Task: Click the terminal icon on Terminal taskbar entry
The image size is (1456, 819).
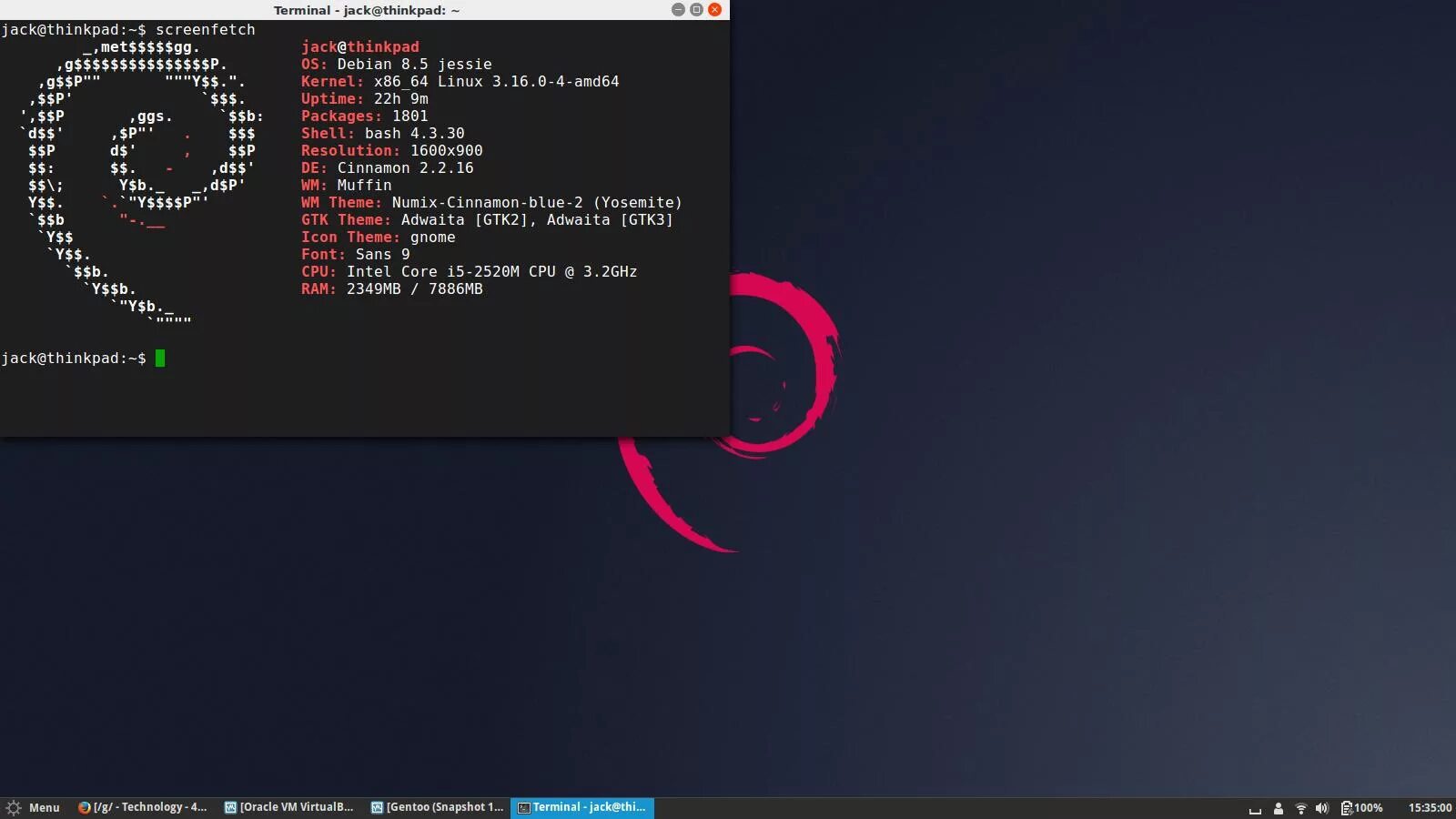Action: 523,807
